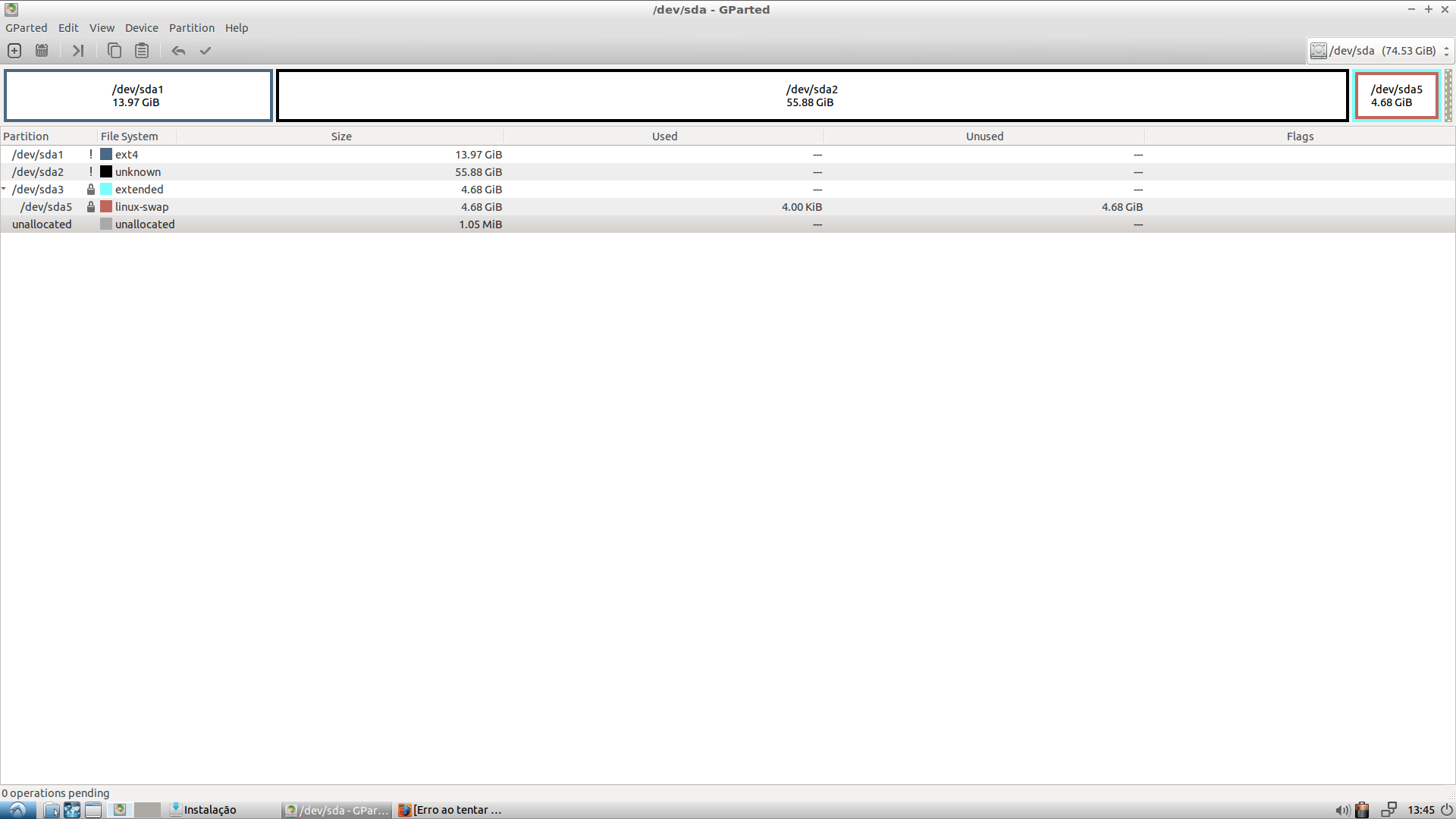Click the New partition toolbar icon
The image size is (1456, 819).
[14, 51]
